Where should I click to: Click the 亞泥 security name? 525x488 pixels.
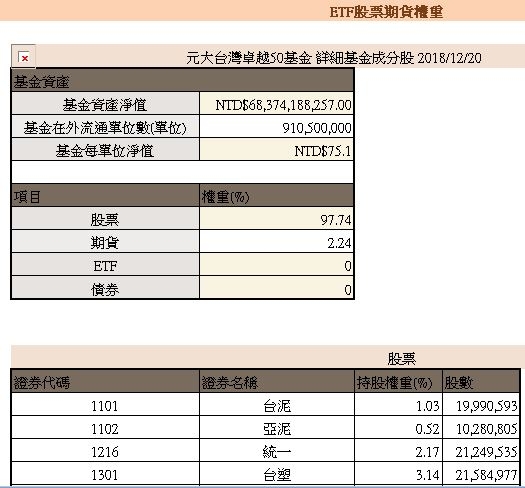(x=277, y=429)
